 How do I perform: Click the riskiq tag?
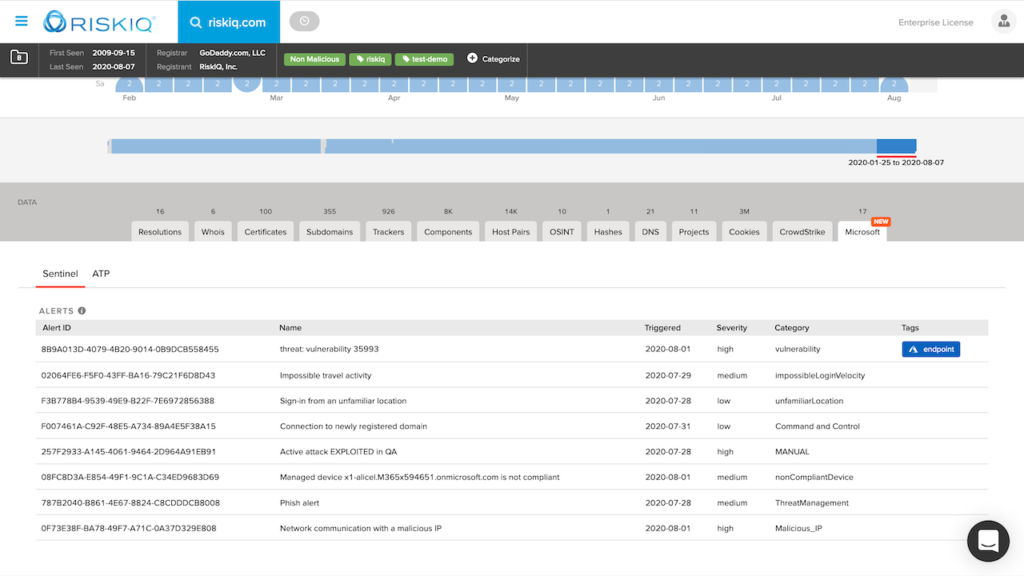point(370,59)
